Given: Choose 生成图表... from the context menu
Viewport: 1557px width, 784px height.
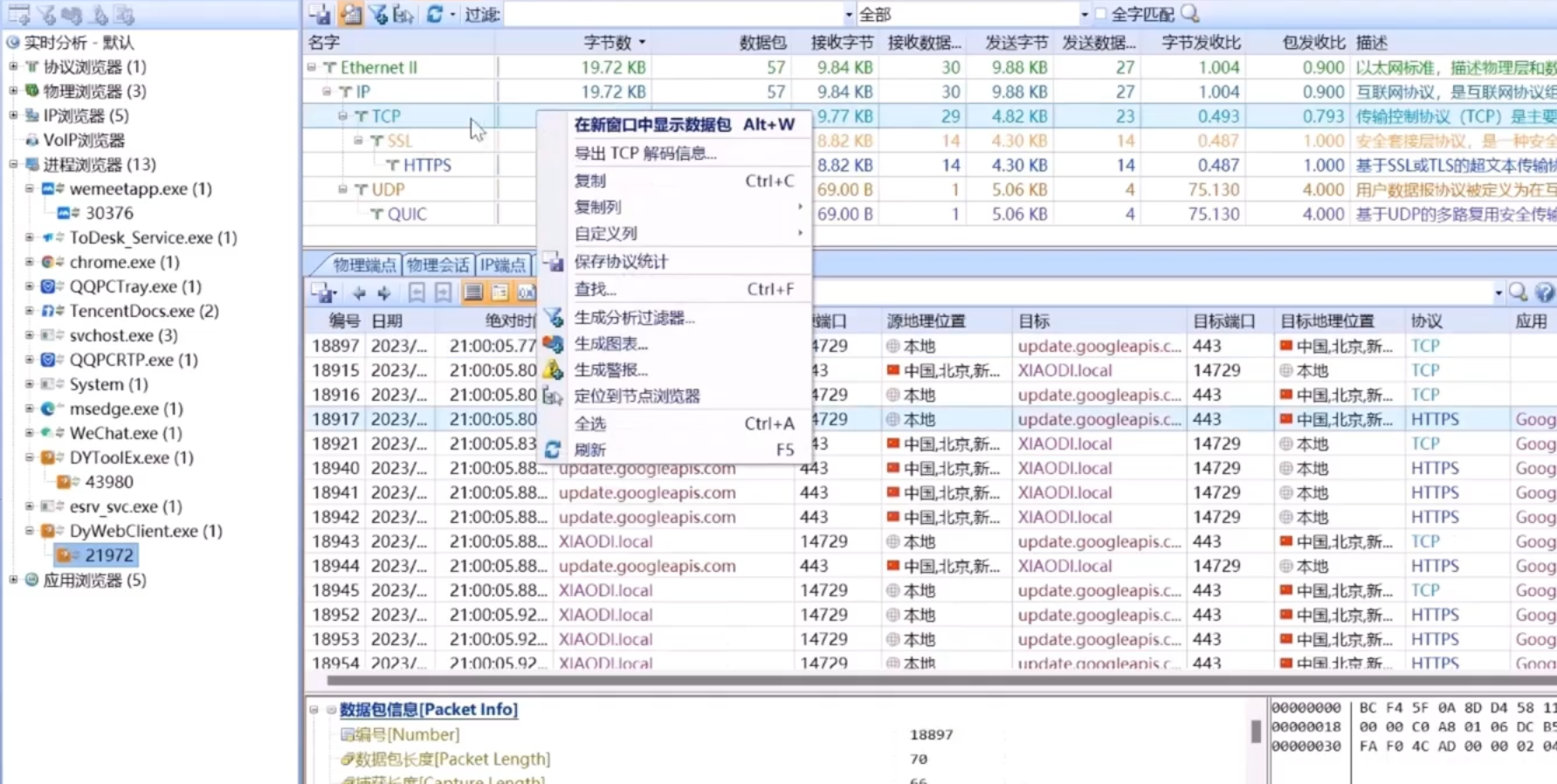Looking at the screenshot, I should 610,344.
